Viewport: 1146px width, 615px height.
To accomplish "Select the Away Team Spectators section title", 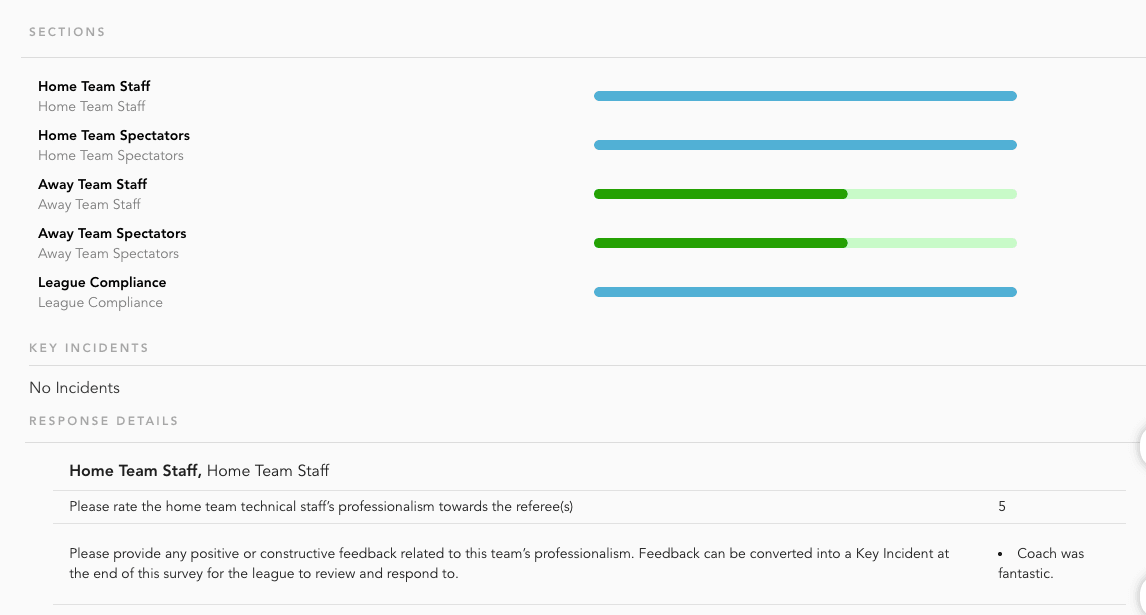I will [x=112, y=233].
